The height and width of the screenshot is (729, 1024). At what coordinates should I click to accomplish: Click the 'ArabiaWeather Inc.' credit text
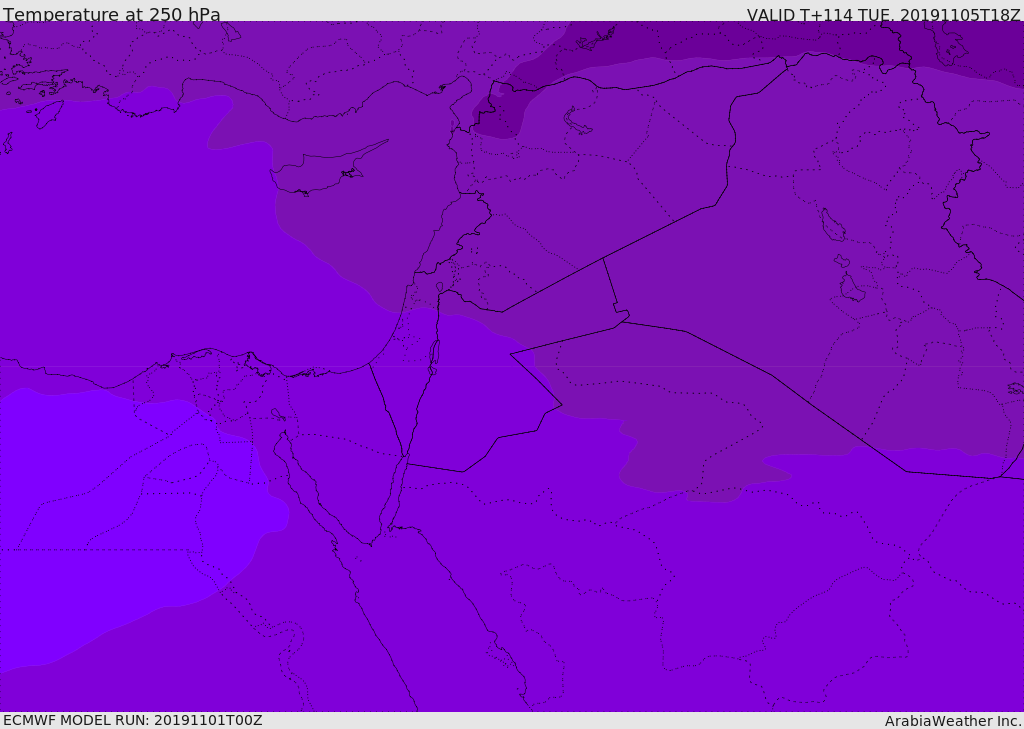click(x=953, y=721)
